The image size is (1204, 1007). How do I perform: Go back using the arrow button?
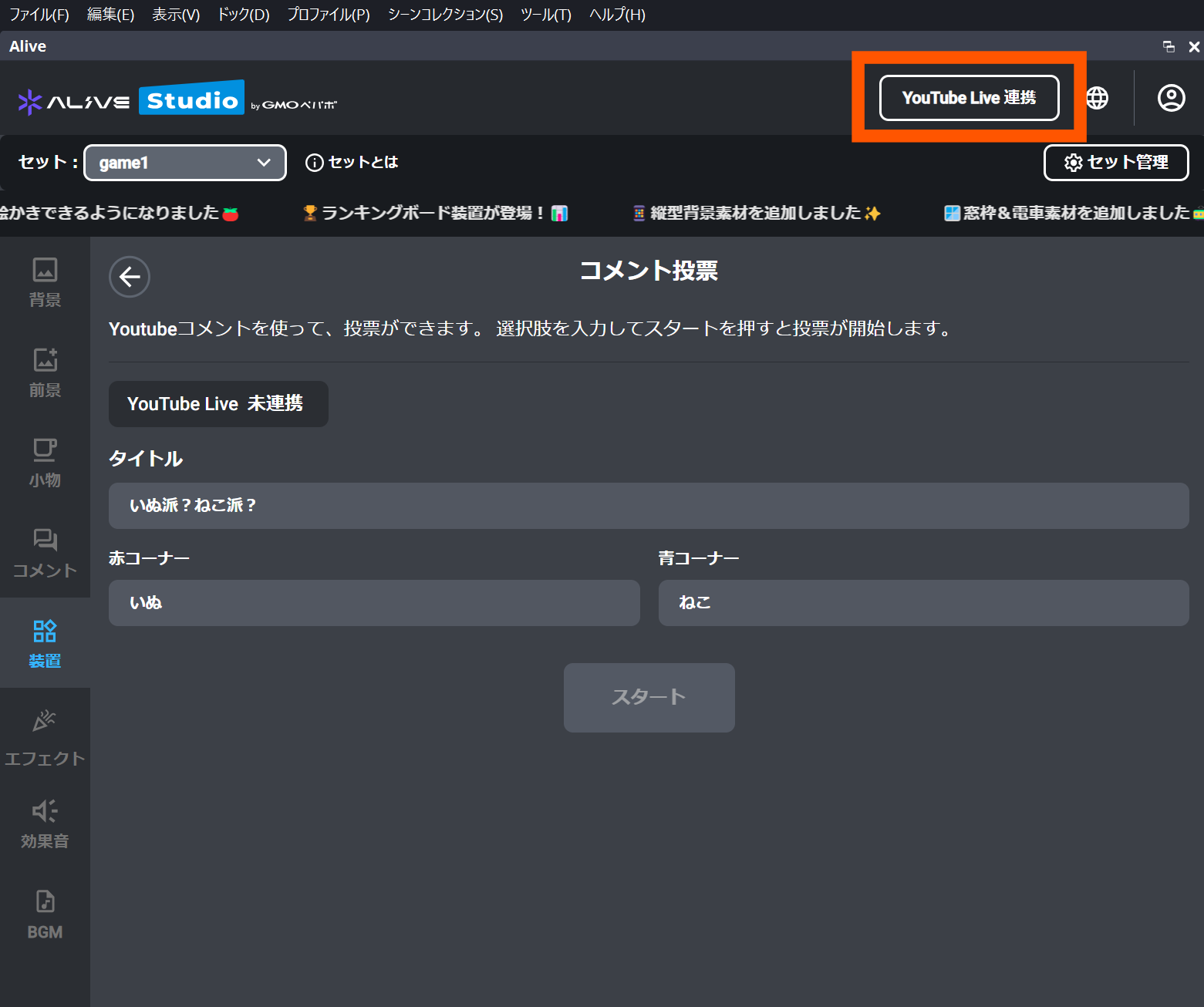[x=130, y=277]
